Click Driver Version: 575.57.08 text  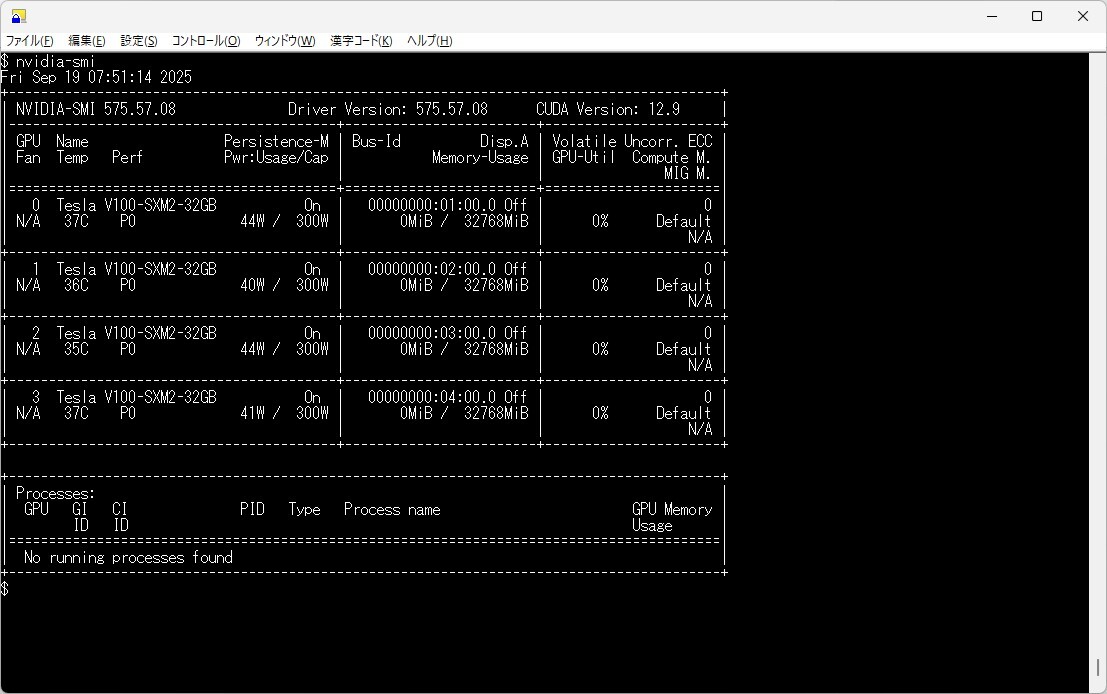point(388,109)
